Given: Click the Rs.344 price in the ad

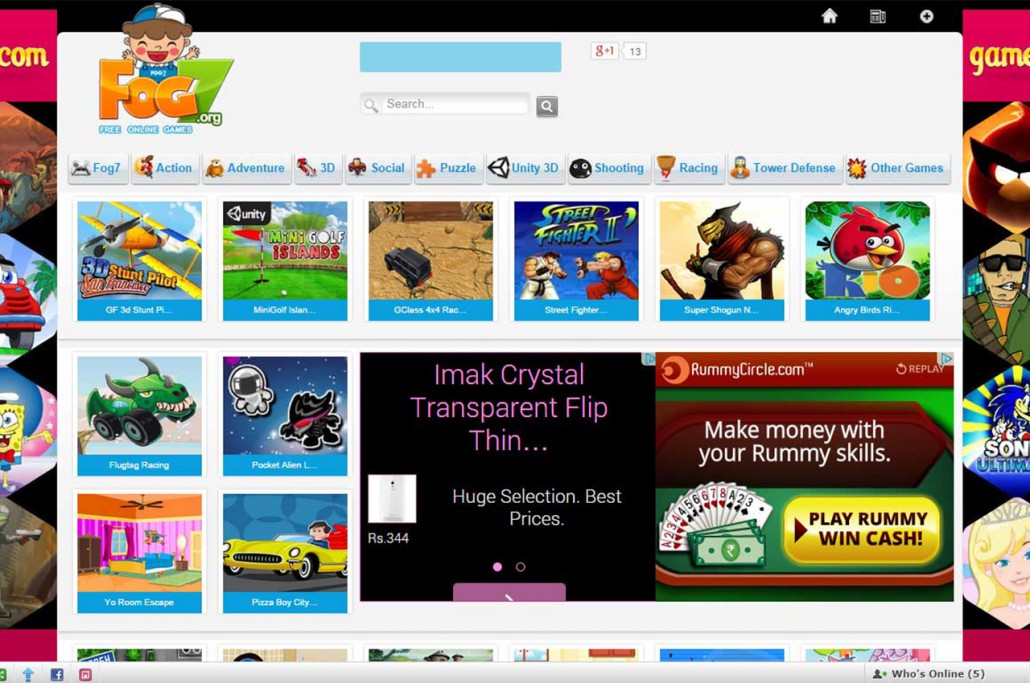Looking at the screenshot, I should 388,539.
